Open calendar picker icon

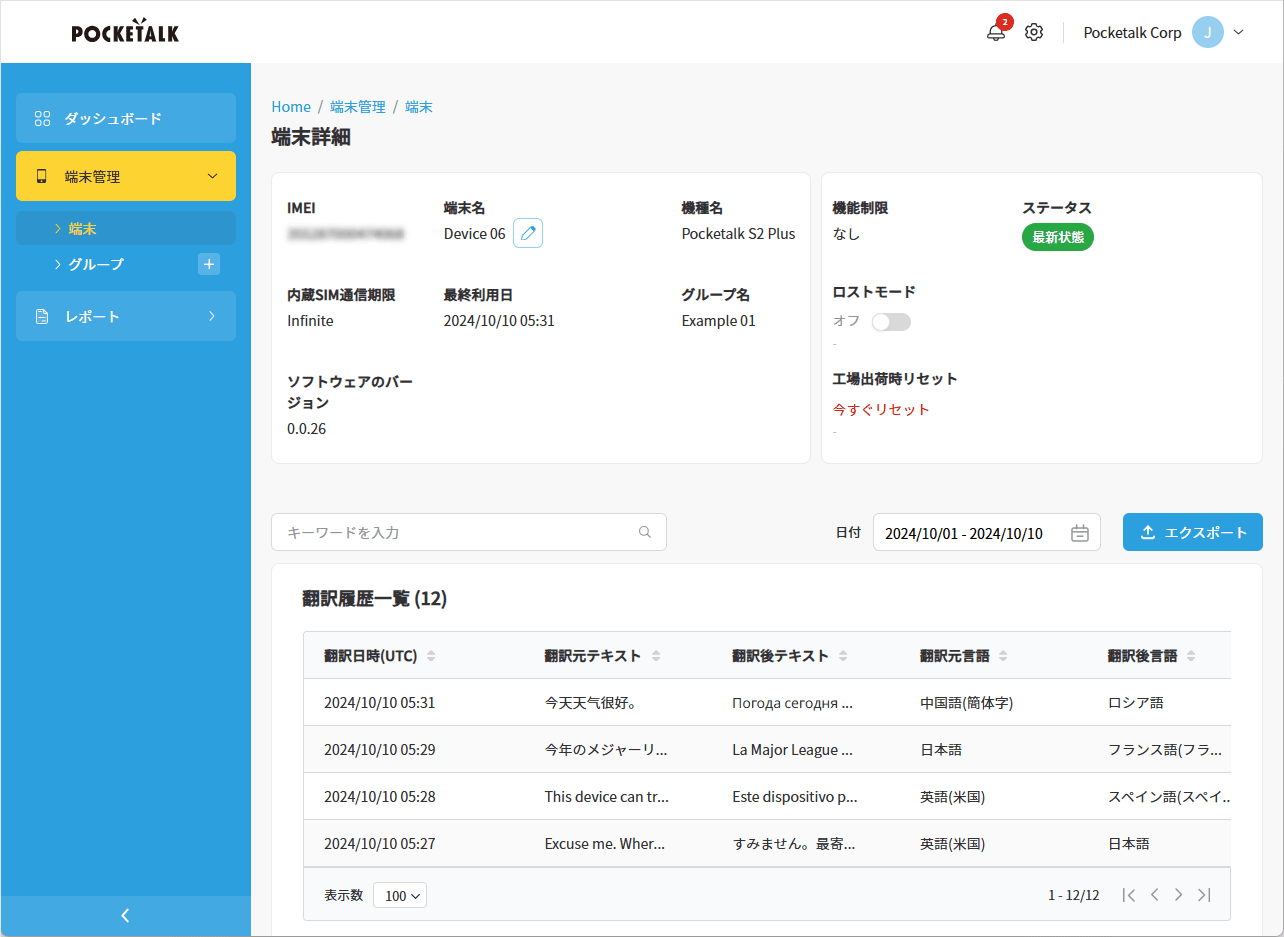tap(1080, 533)
